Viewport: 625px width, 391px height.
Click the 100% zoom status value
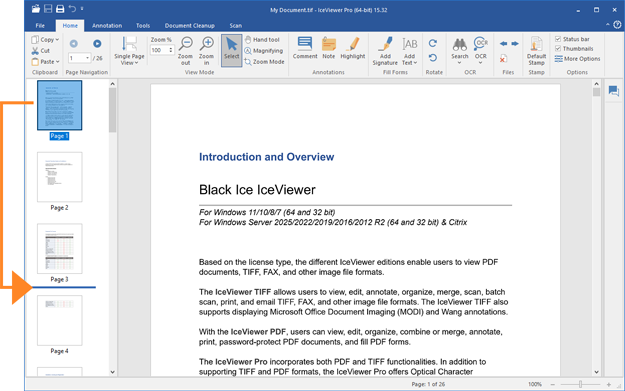[535, 384]
